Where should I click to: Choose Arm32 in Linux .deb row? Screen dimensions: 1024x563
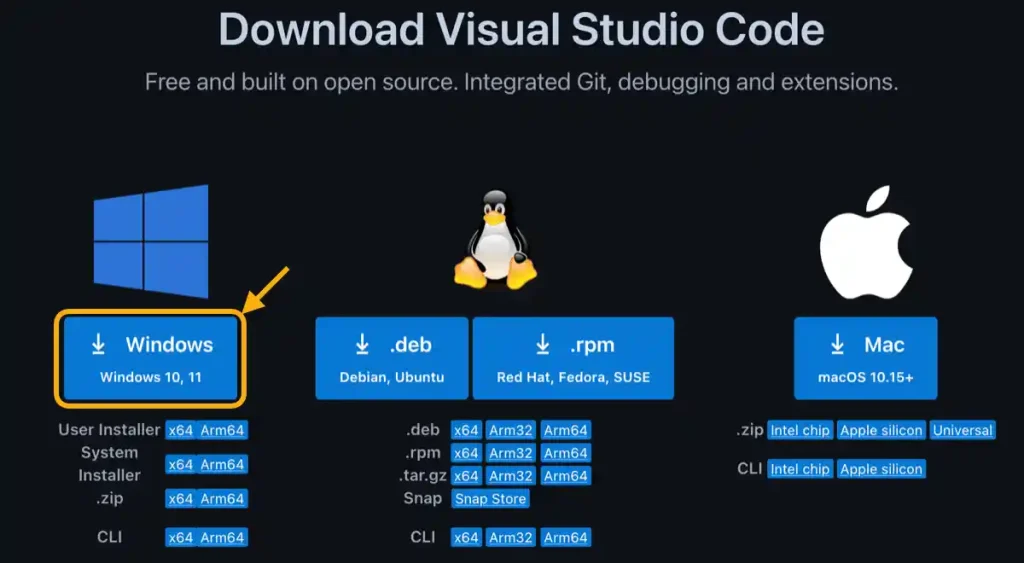coord(511,430)
